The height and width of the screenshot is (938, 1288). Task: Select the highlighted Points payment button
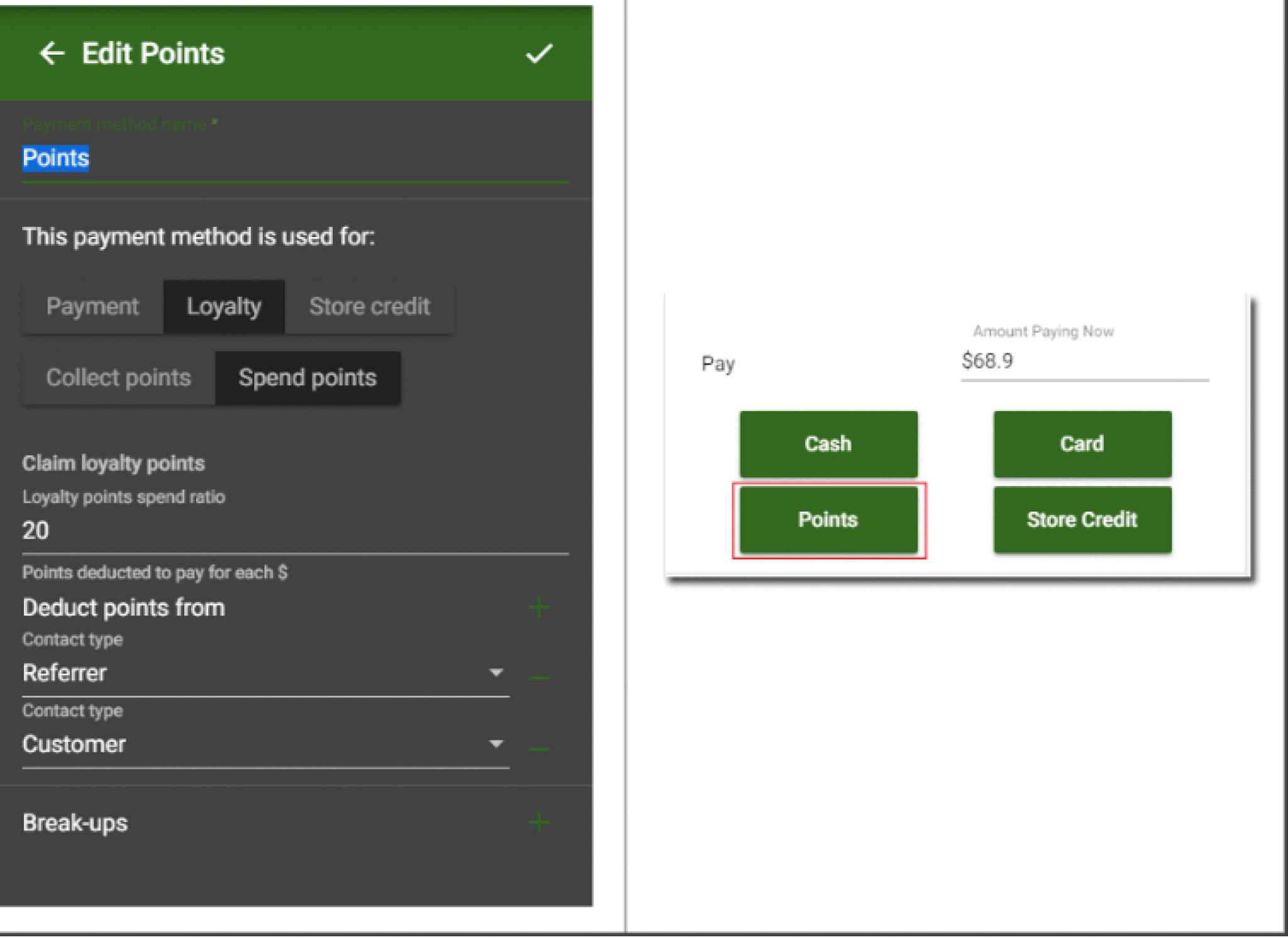(828, 519)
